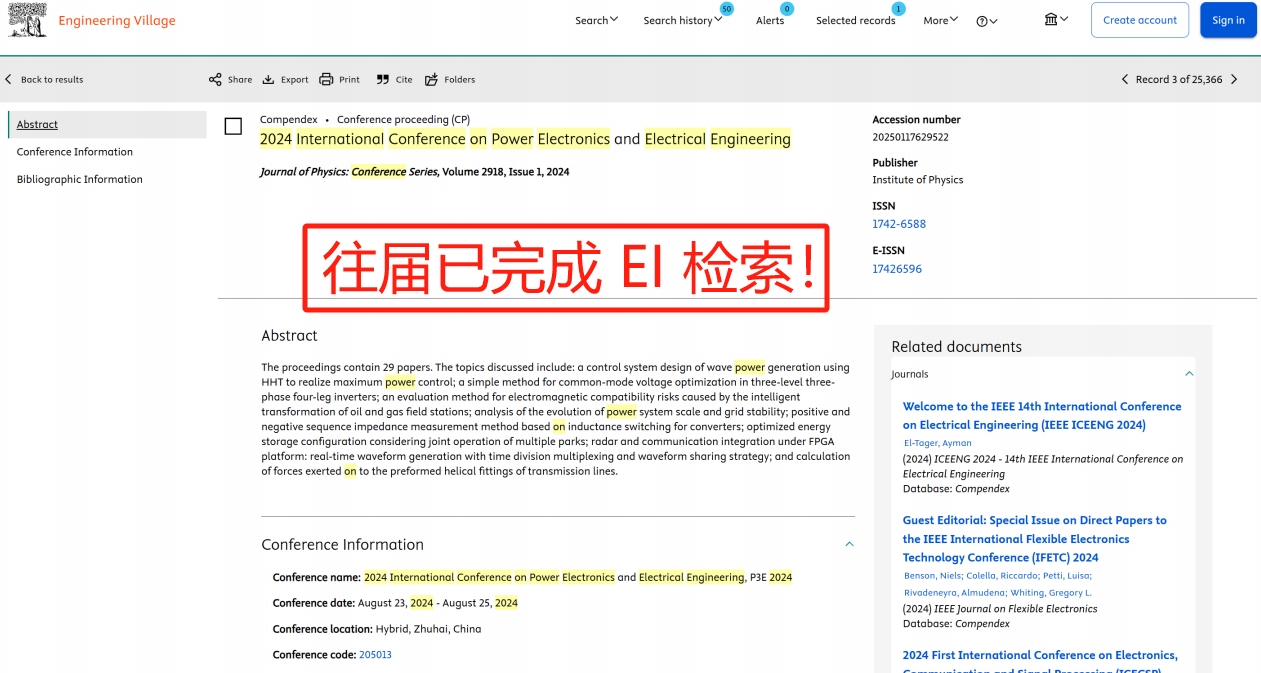Image resolution: width=1261 pixels, height=673 pixels.
Task: Print the current record
Action: point(339,80)
